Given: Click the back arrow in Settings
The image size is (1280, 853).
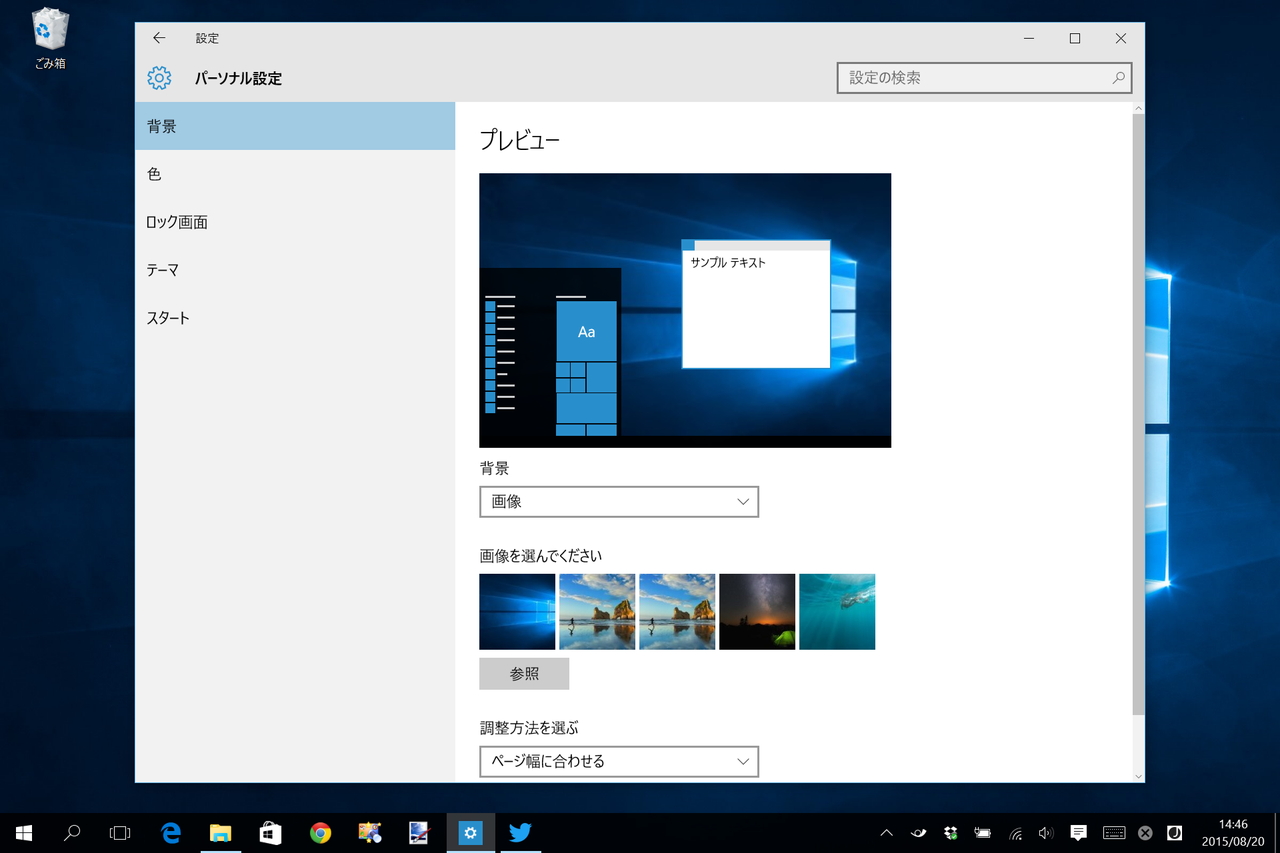Looking at the screenshot, I should point(158,38).
